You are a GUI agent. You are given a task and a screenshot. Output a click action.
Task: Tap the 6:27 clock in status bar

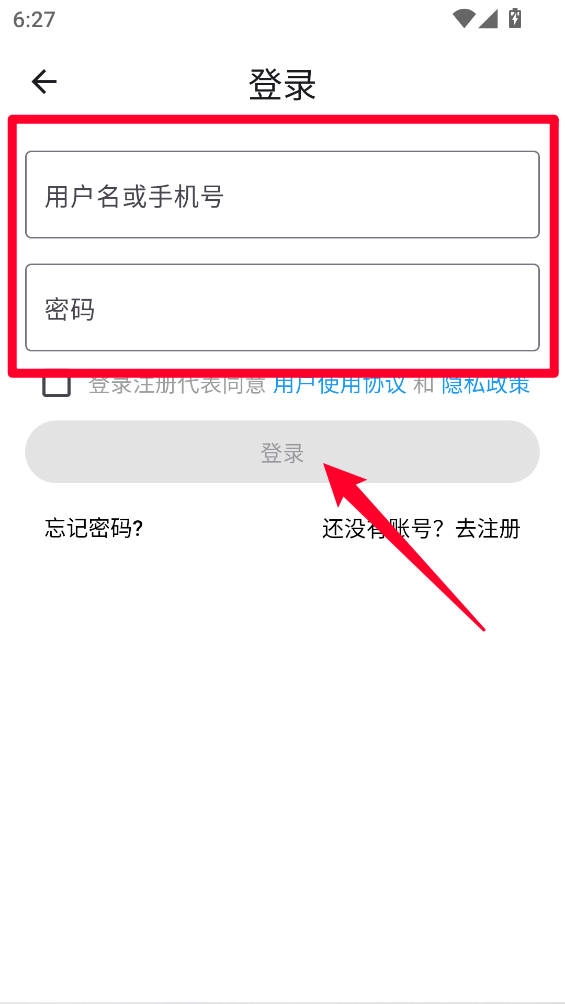pos(34,19)
